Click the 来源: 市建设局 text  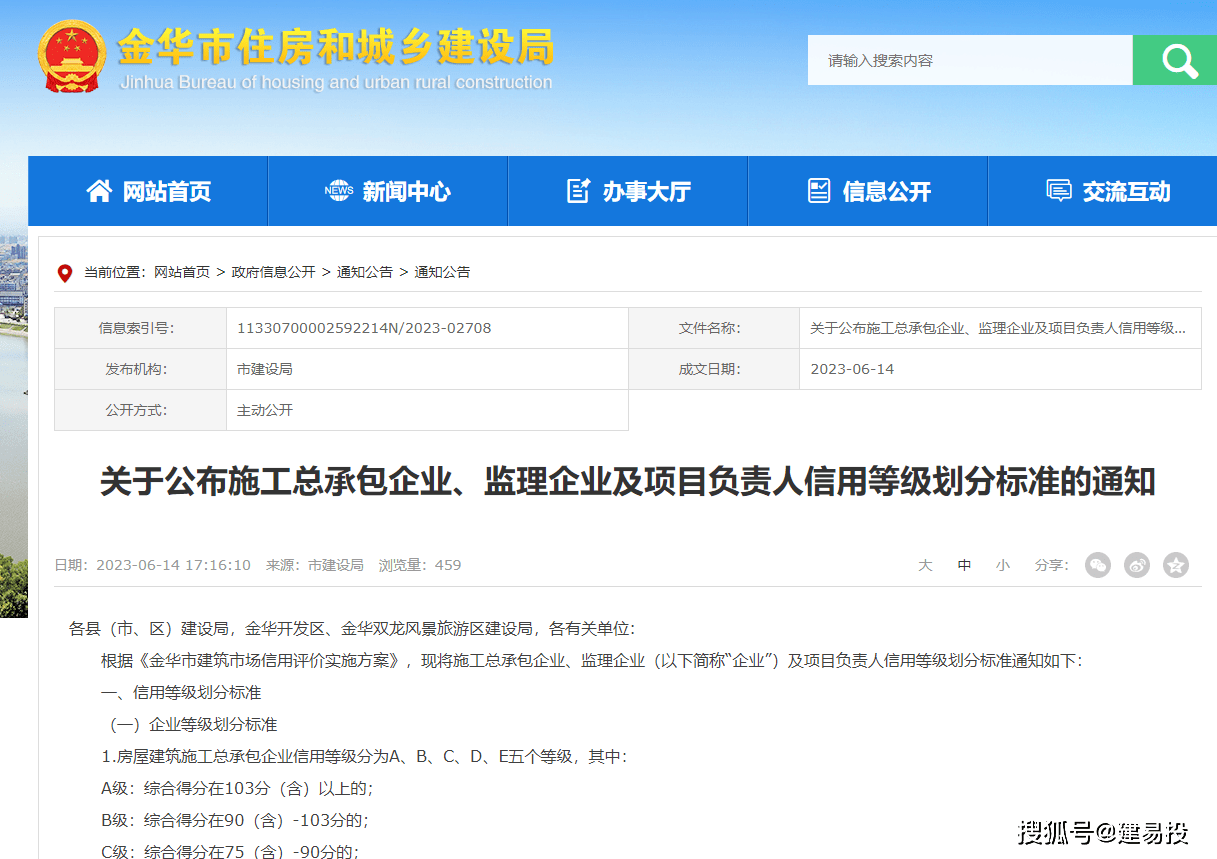[315, 565]
